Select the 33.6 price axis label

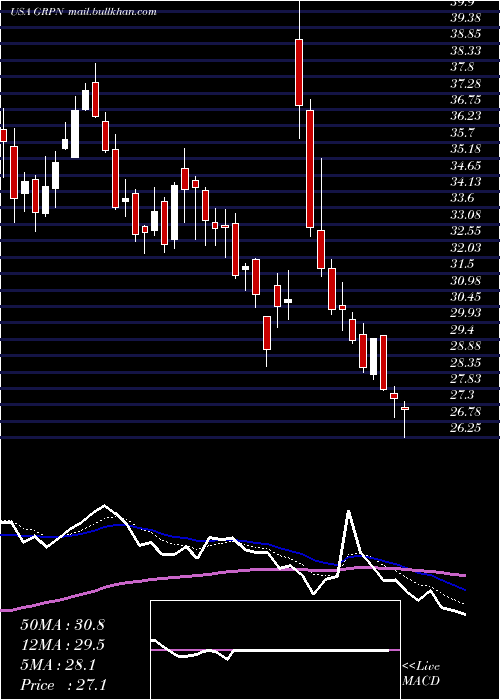point(462,198)
